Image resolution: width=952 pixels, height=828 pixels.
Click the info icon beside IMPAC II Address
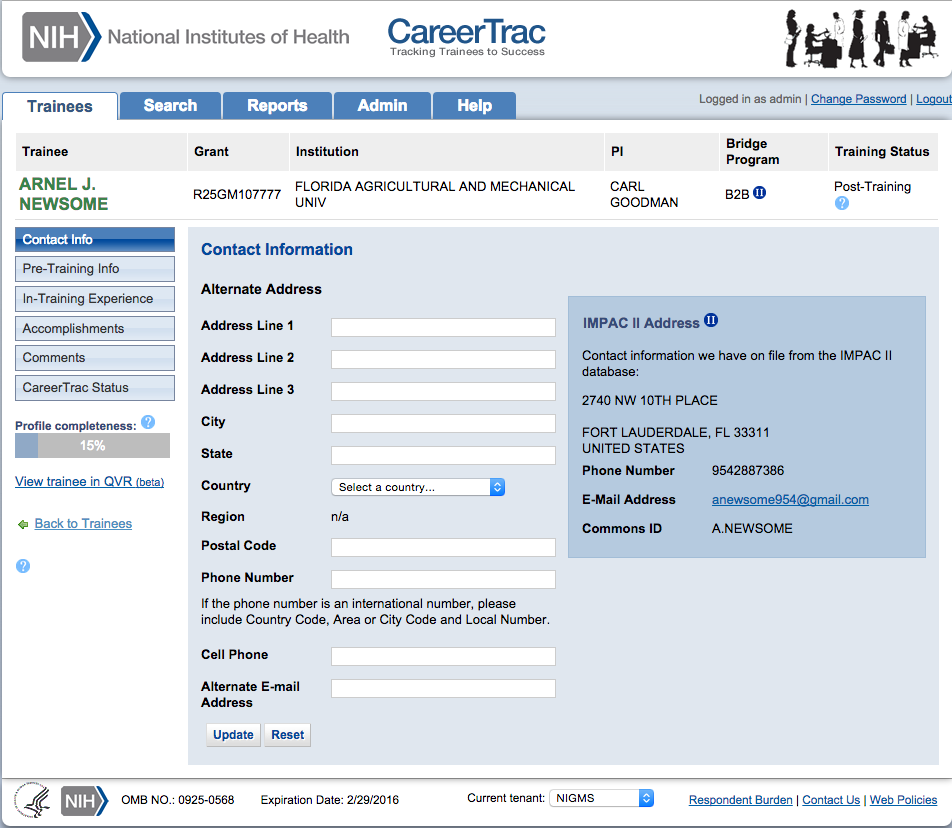pos(710,321)
